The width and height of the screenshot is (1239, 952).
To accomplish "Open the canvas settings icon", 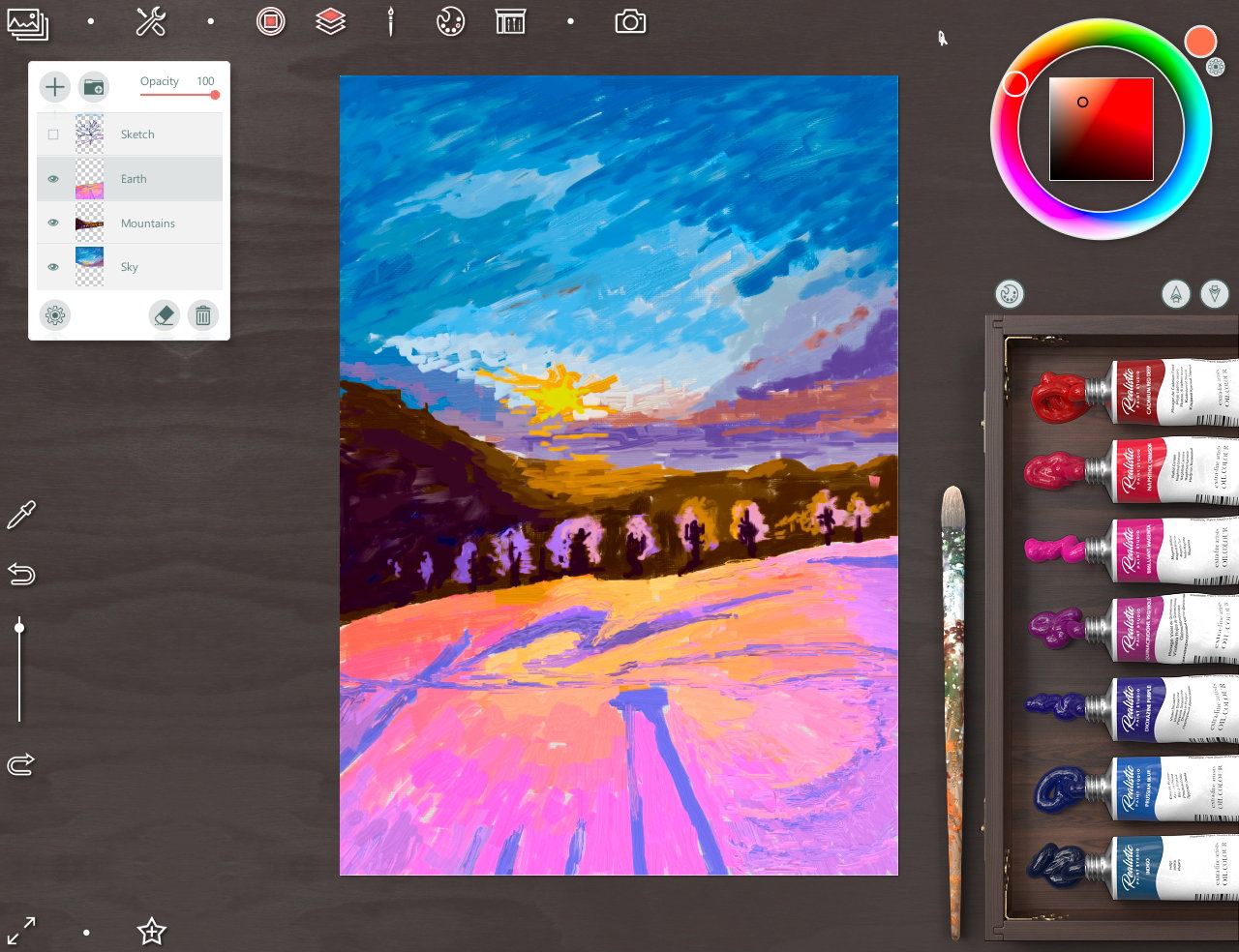I will point(510,21).
